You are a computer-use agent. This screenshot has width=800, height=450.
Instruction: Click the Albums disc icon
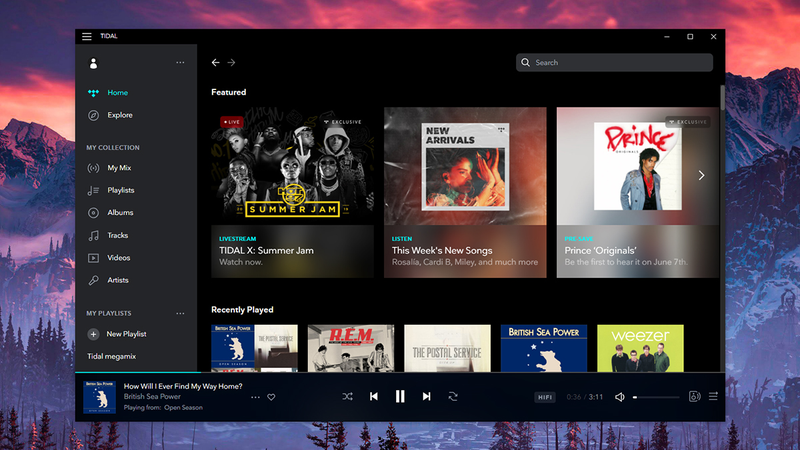click(x=93, y=213)
